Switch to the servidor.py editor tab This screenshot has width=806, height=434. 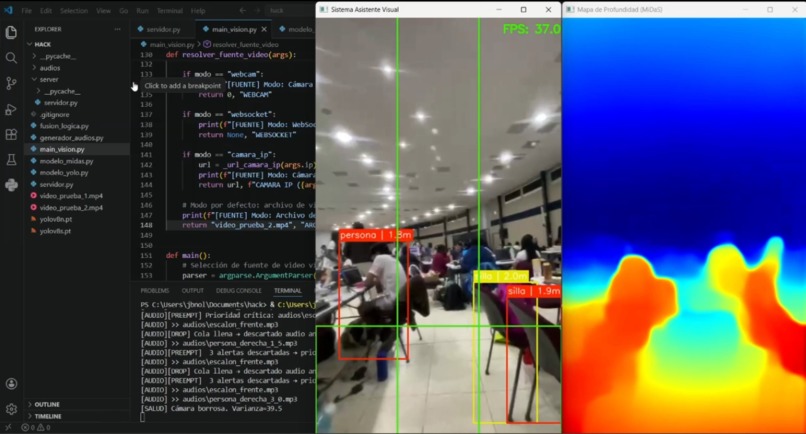163,29
